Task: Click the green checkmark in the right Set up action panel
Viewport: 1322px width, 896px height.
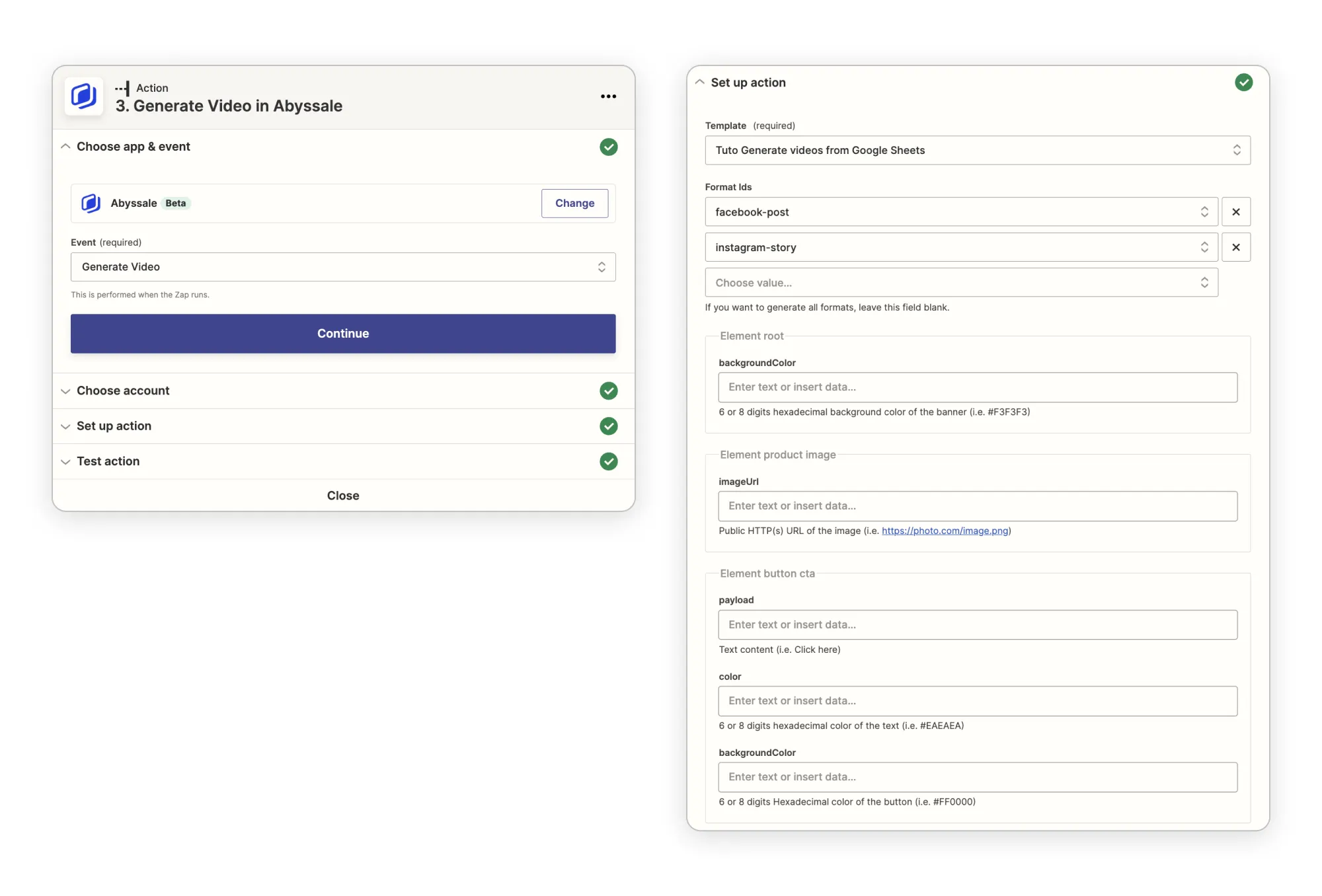Action: pyautogui.click(x=1243, y=83)
